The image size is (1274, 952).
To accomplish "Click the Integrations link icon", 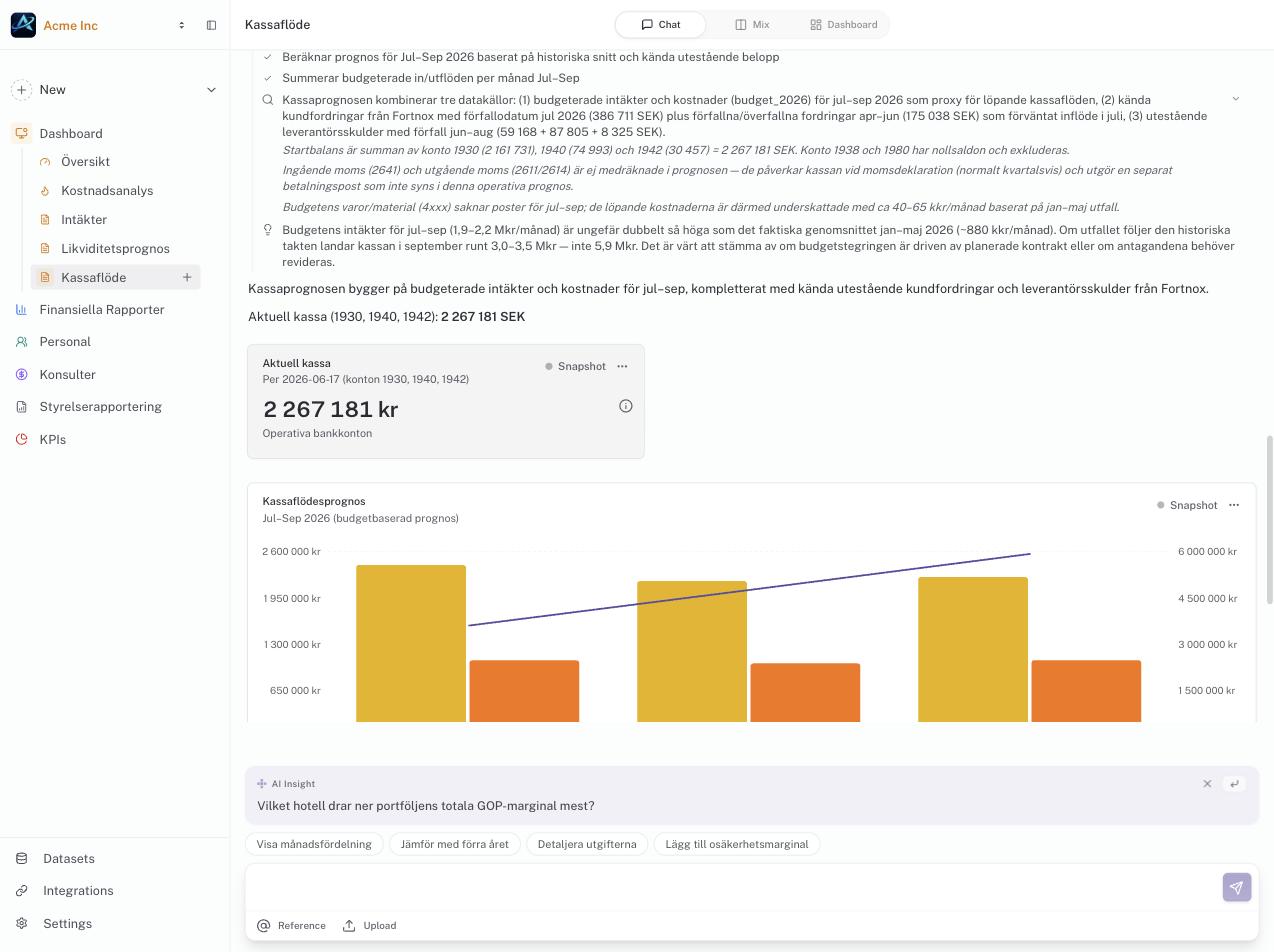I will click(22, 891).
